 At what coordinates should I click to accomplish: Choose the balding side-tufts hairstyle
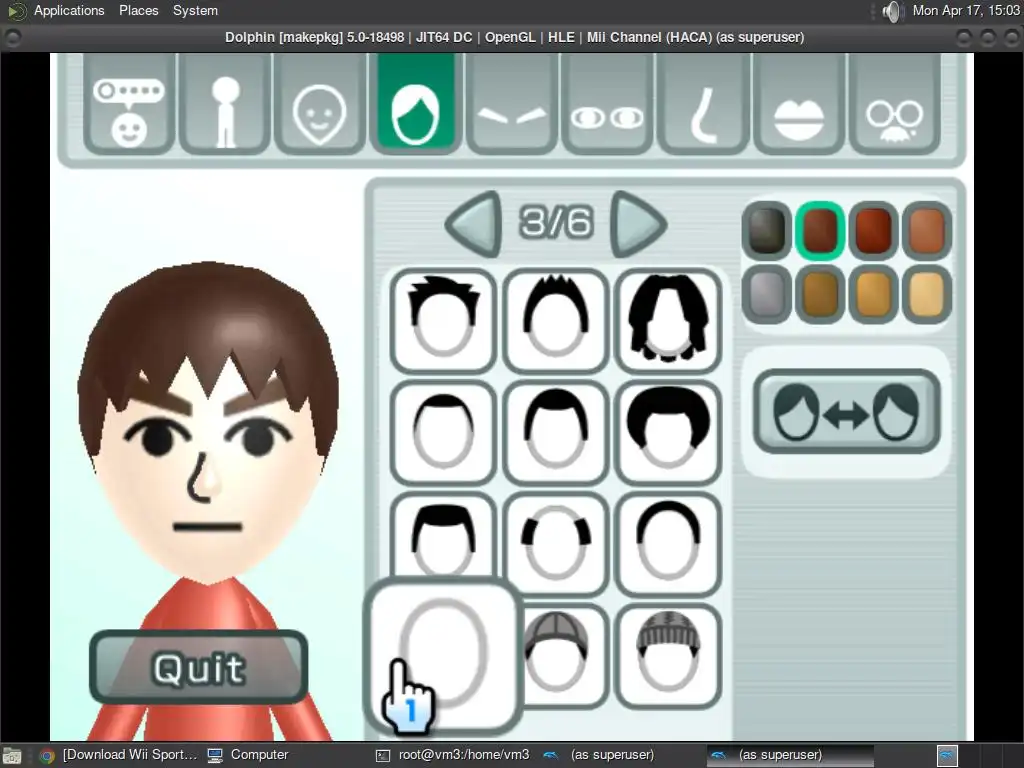tap(556, 545)
